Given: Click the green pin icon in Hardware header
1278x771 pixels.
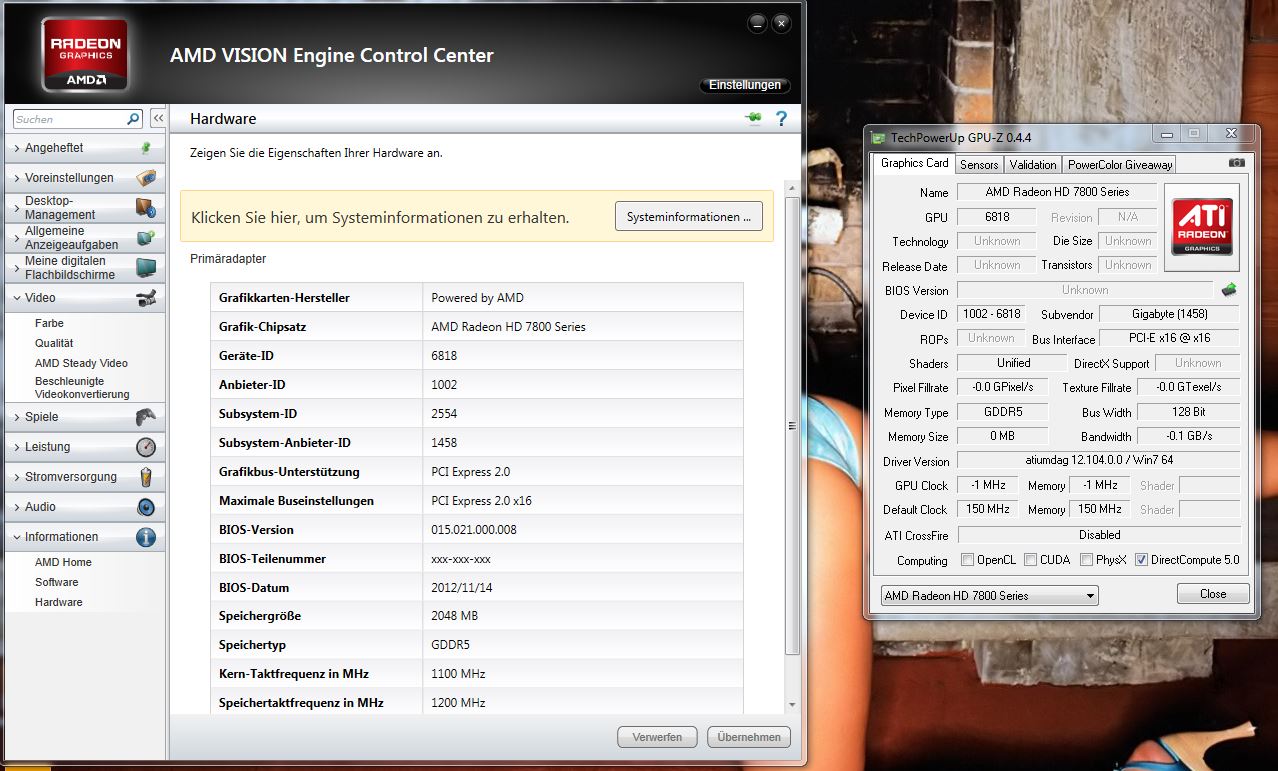Looking at the screenshot, I should 753,119.
